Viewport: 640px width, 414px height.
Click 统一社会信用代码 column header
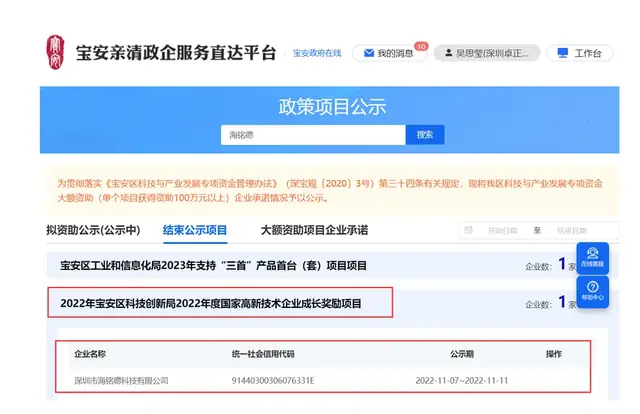click(x=263, y=354)
